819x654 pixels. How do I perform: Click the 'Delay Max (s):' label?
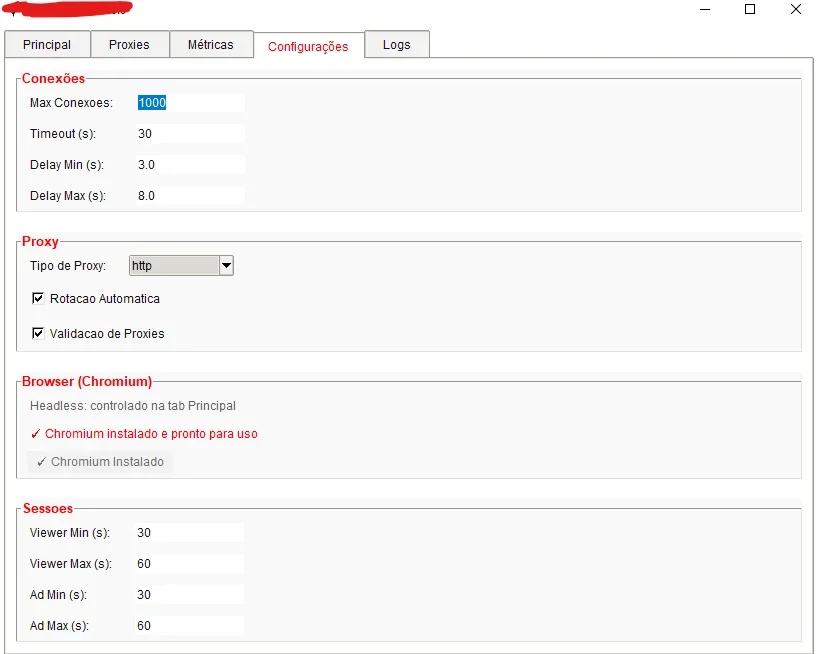point(68,196)
